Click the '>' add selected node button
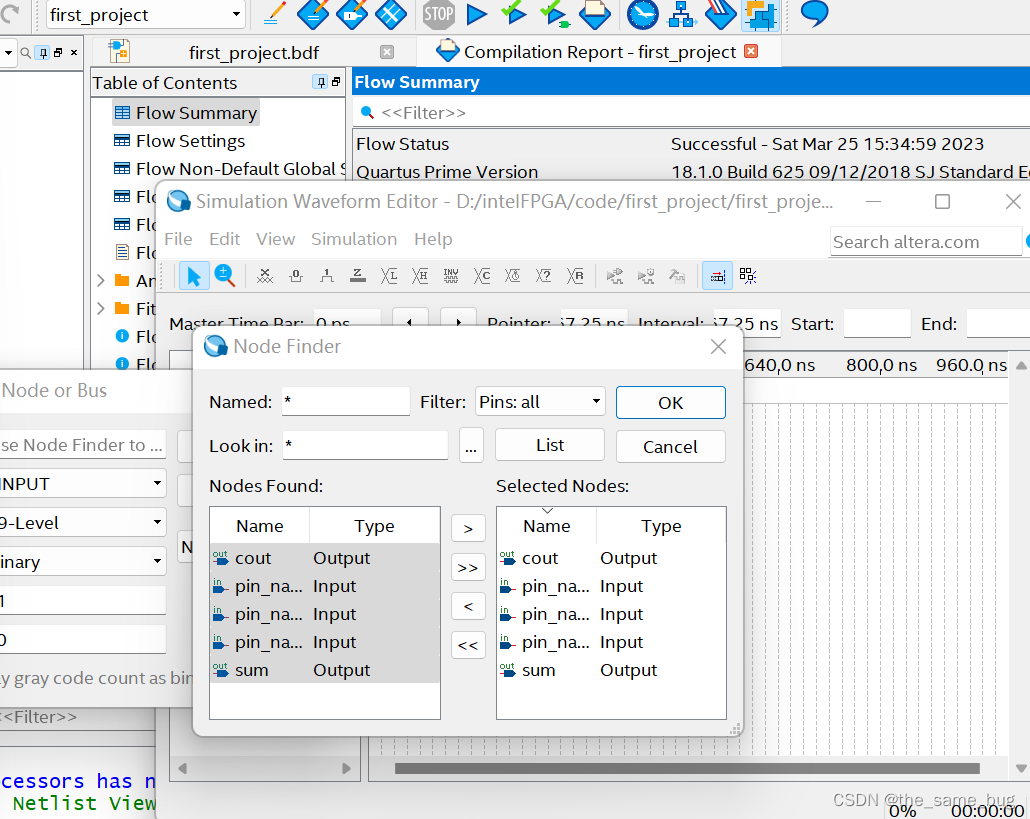This screenshot has height=819, width=1030. (468, 529)
